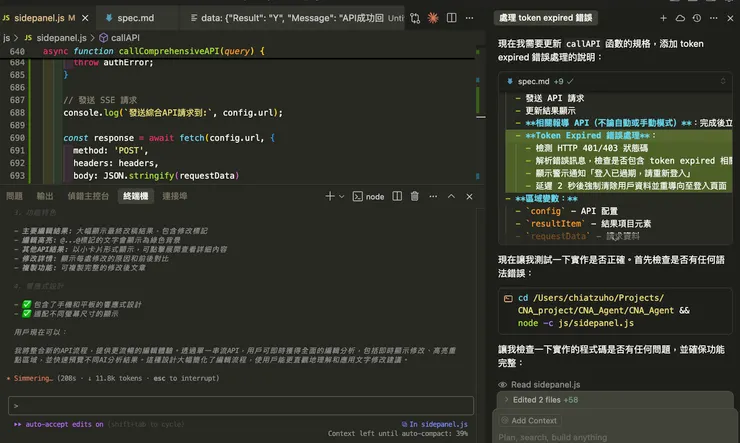
Task: Click the Token Expired 錯誤處理 diff line
Action: (590, 135)
